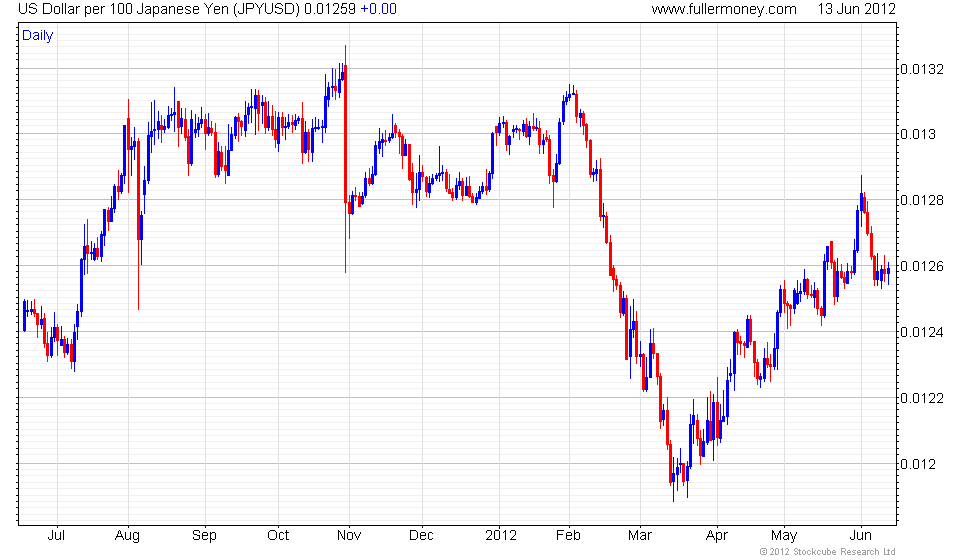This screenshot has width=980, height=560.
Task: Click the 0.013 price axis label
Action: coord(918,134)
